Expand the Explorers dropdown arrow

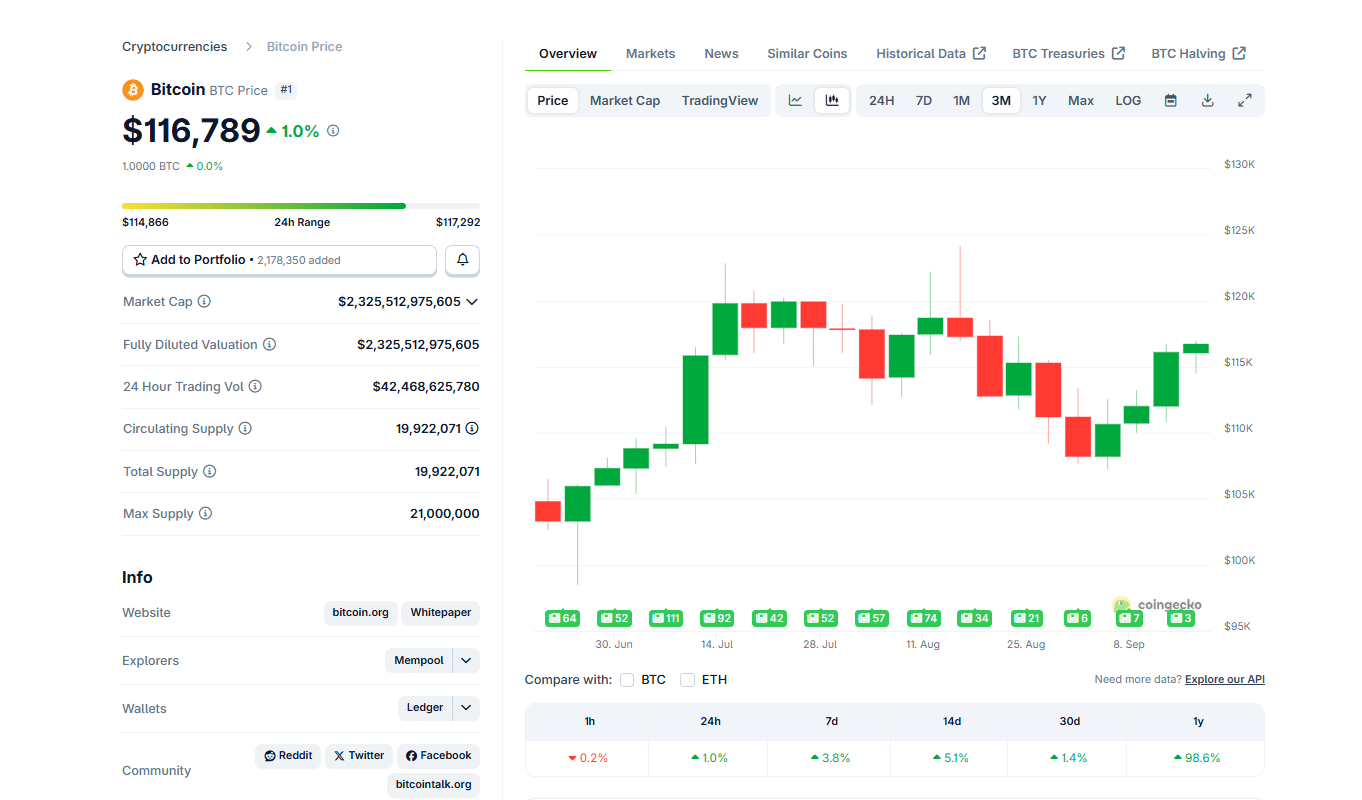tap(466, 661)
